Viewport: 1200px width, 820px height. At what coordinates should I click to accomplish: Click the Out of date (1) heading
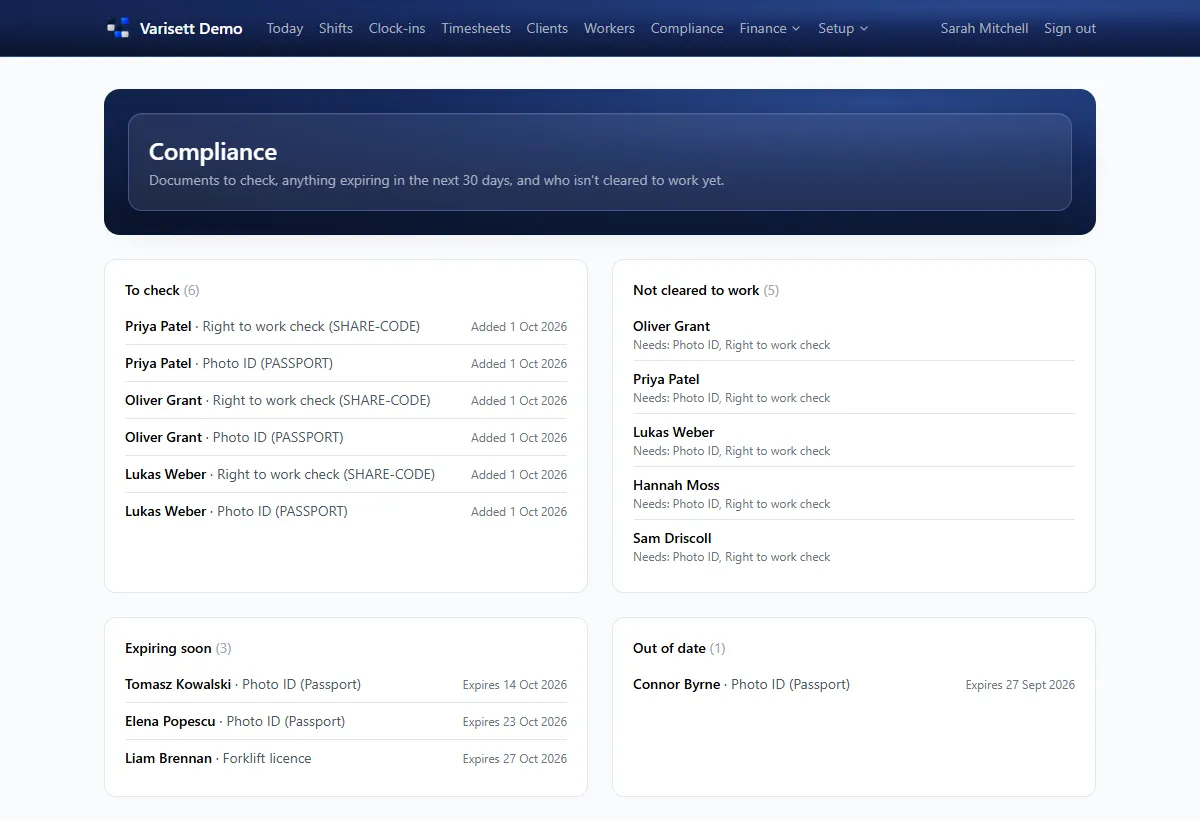point(679,648)
